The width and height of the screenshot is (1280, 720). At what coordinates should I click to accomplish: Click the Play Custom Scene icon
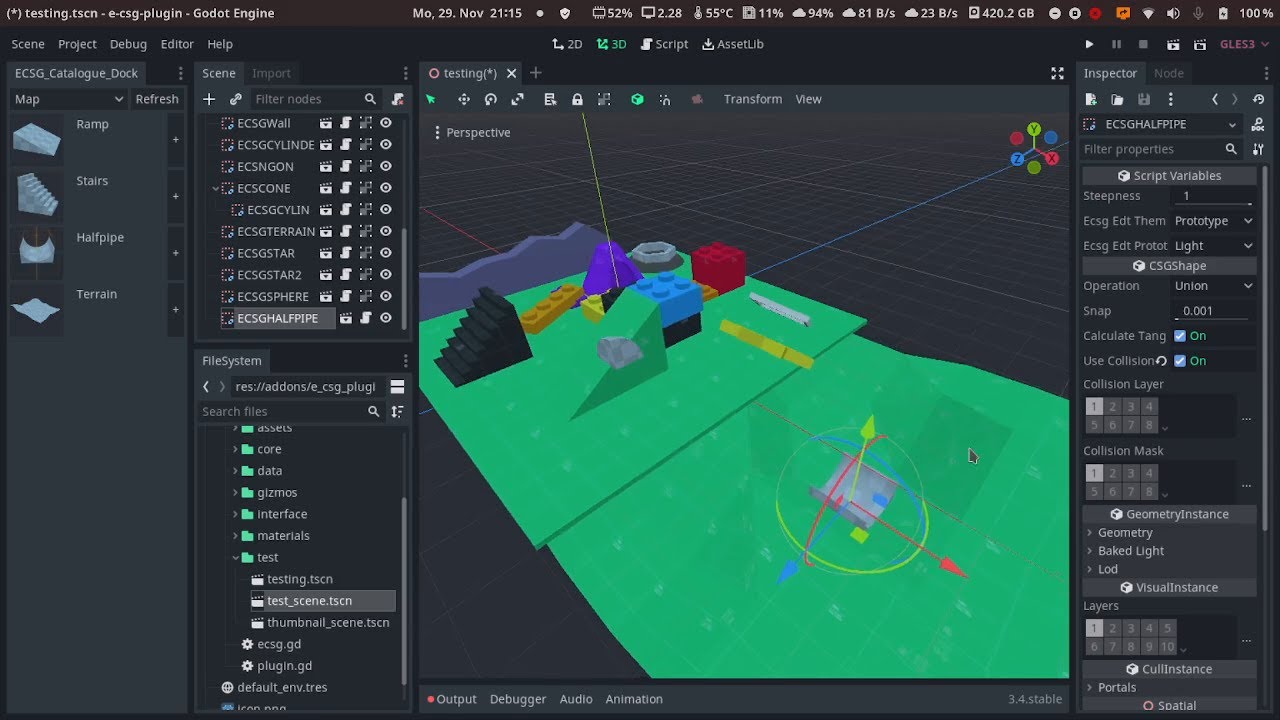click(x=1200, y=44)
